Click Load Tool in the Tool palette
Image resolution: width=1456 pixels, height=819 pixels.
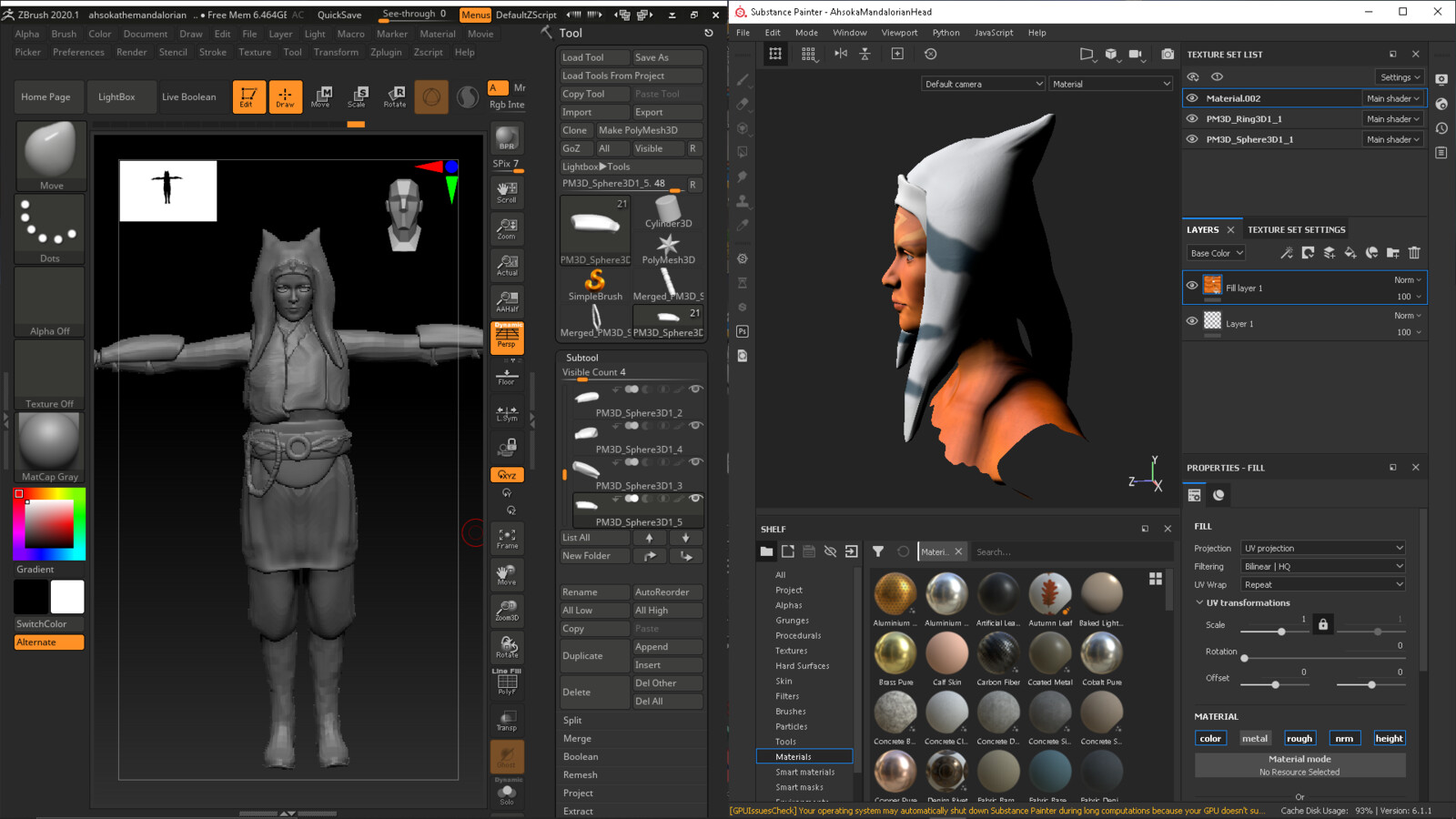point(593,57)
